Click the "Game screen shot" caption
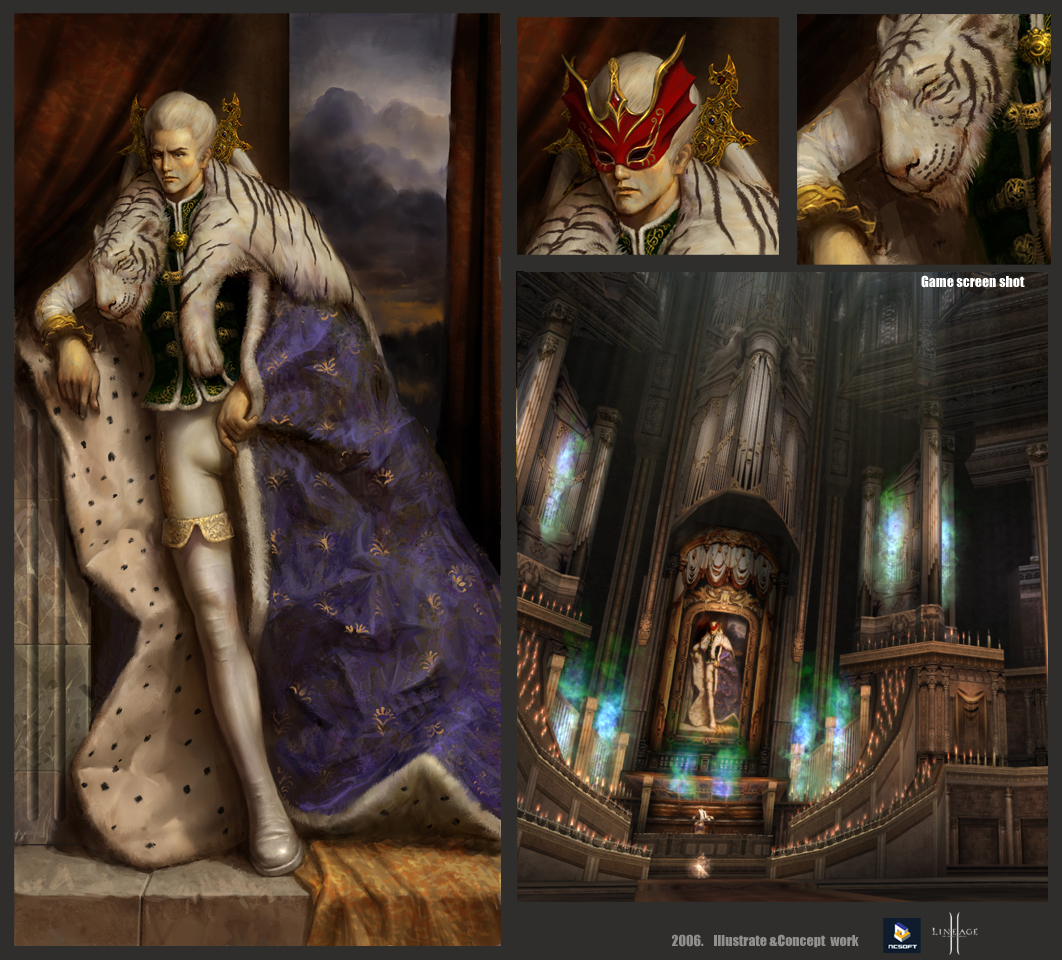The image size is (1062, 960). click(972, 282)
